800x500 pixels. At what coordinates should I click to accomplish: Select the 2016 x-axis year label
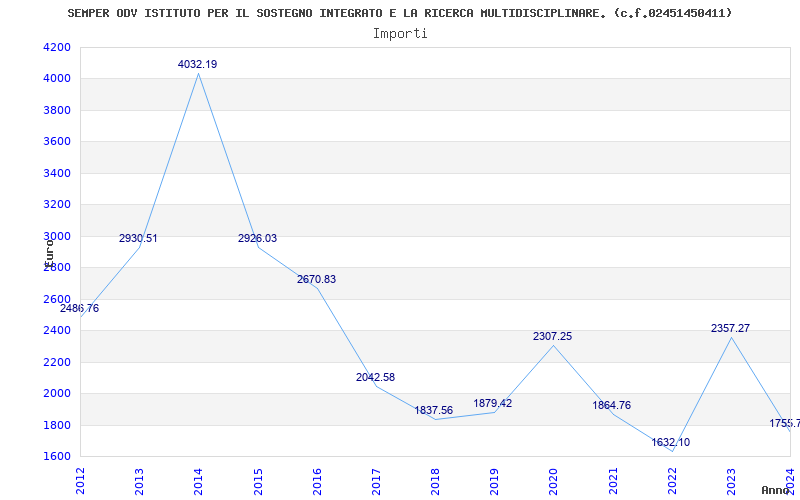coord(317,481)
